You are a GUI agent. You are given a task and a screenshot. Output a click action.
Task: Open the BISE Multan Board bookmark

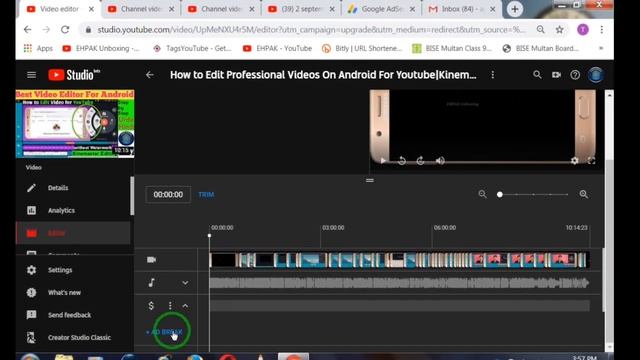pos(540,48)
